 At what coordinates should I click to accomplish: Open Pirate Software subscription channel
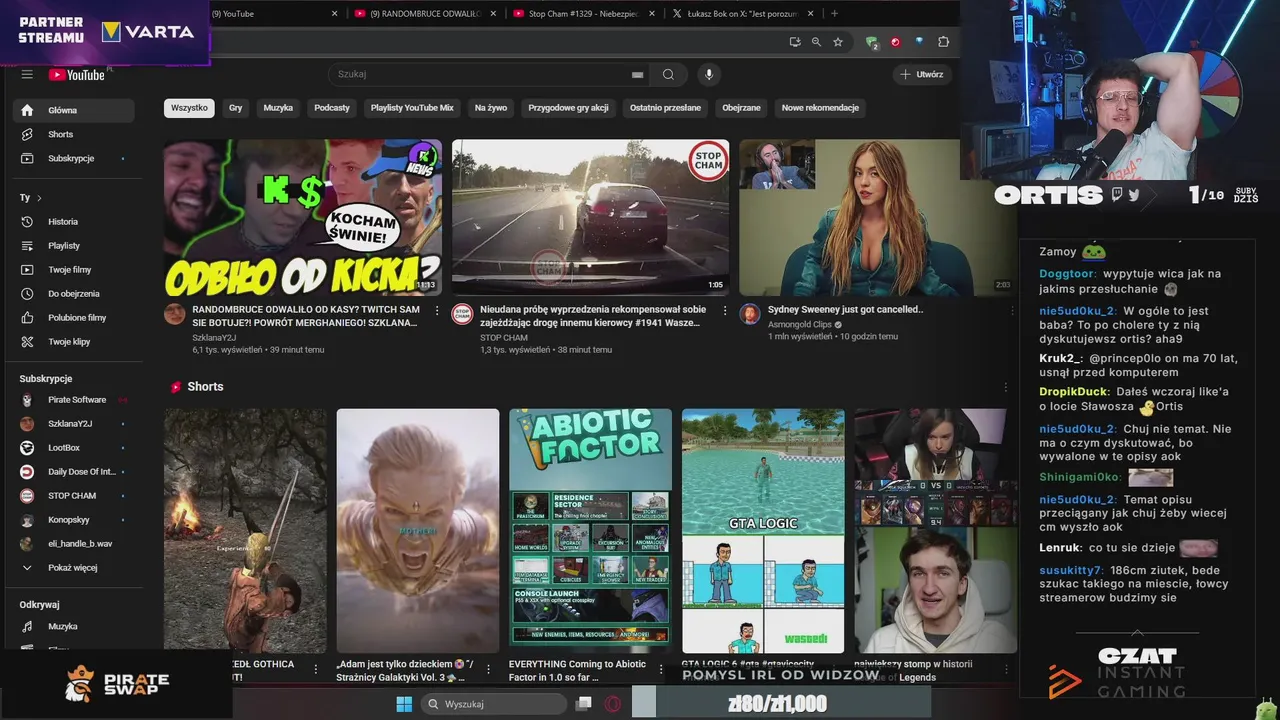coord(74,400)
